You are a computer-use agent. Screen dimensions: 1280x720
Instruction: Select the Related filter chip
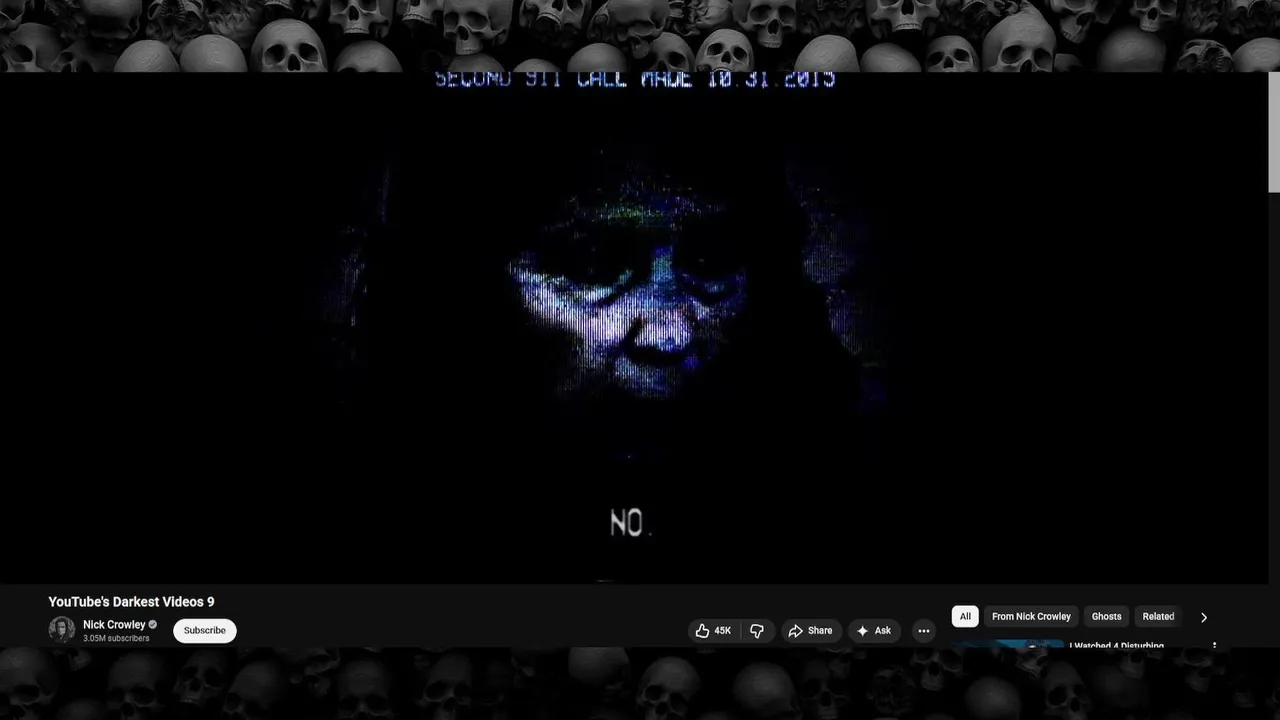tap(1158, 617)
